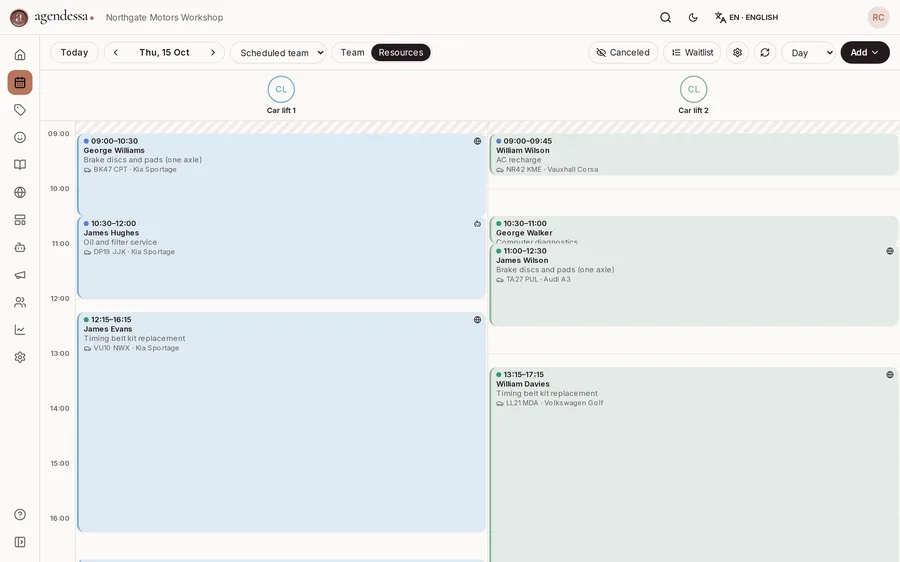
Task: Click globe icon on George Williams appointment
Action: point(478,141)
